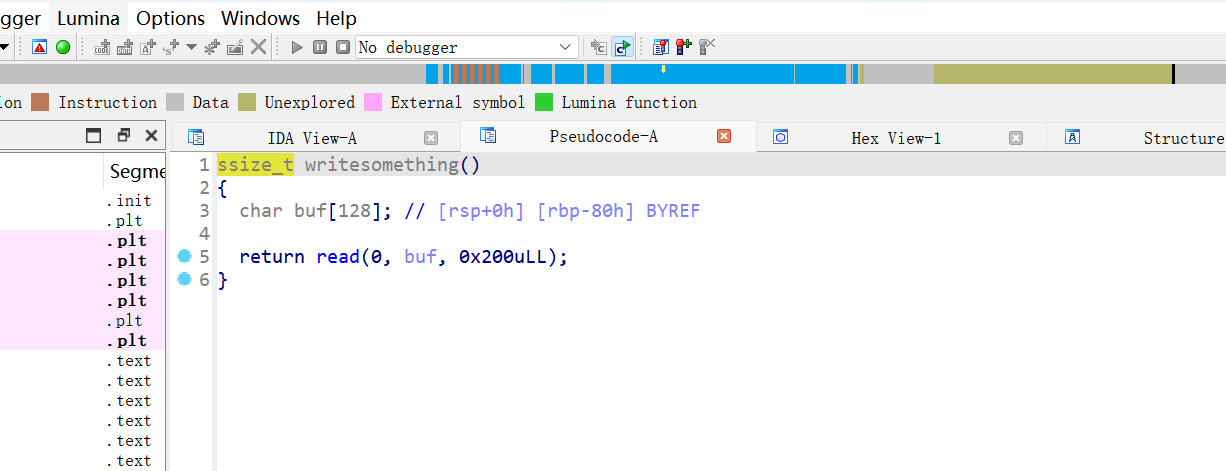The height and width of the screenshot is (471, 1226).
Task: Click the Structures tab icon
Action: [1072, 137]
